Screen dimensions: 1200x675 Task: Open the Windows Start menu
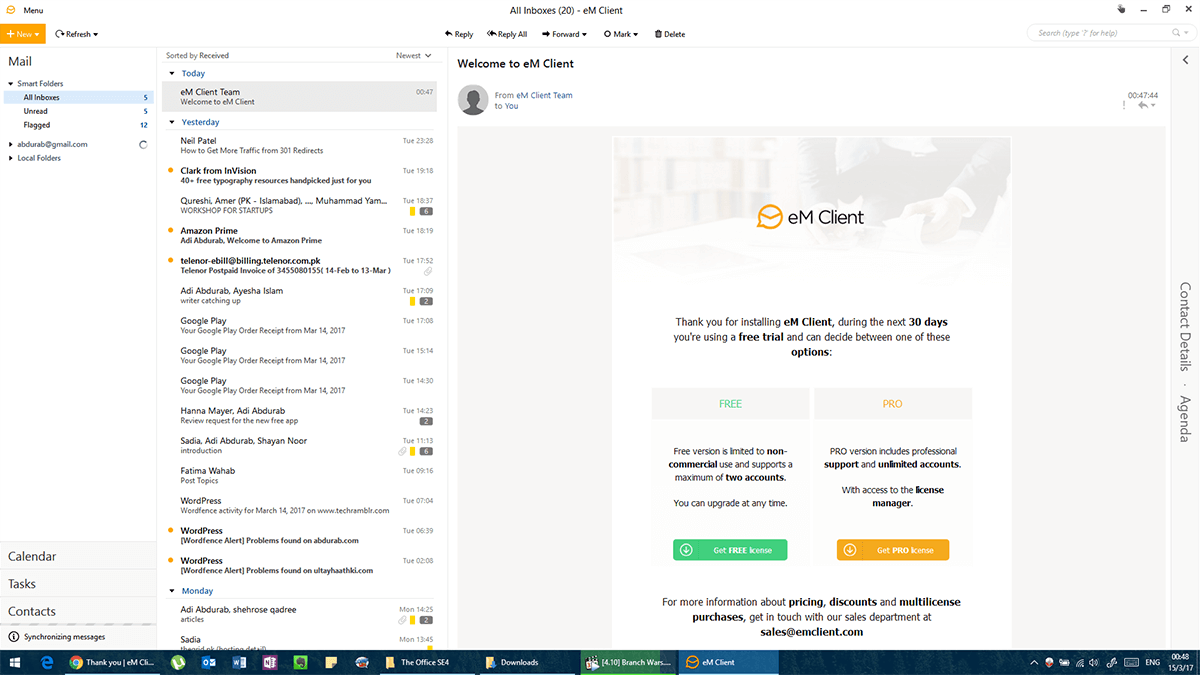tap(15, 662)
